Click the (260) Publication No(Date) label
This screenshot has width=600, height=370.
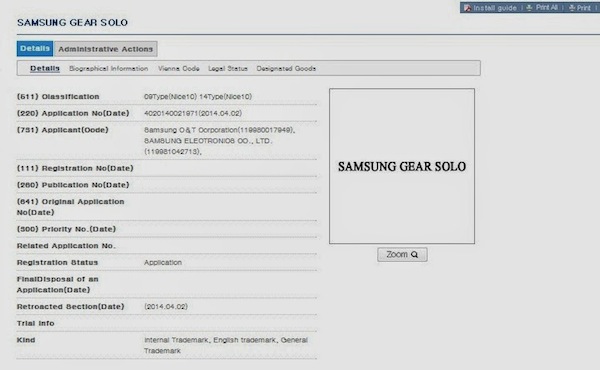click(x=73, y=185)
